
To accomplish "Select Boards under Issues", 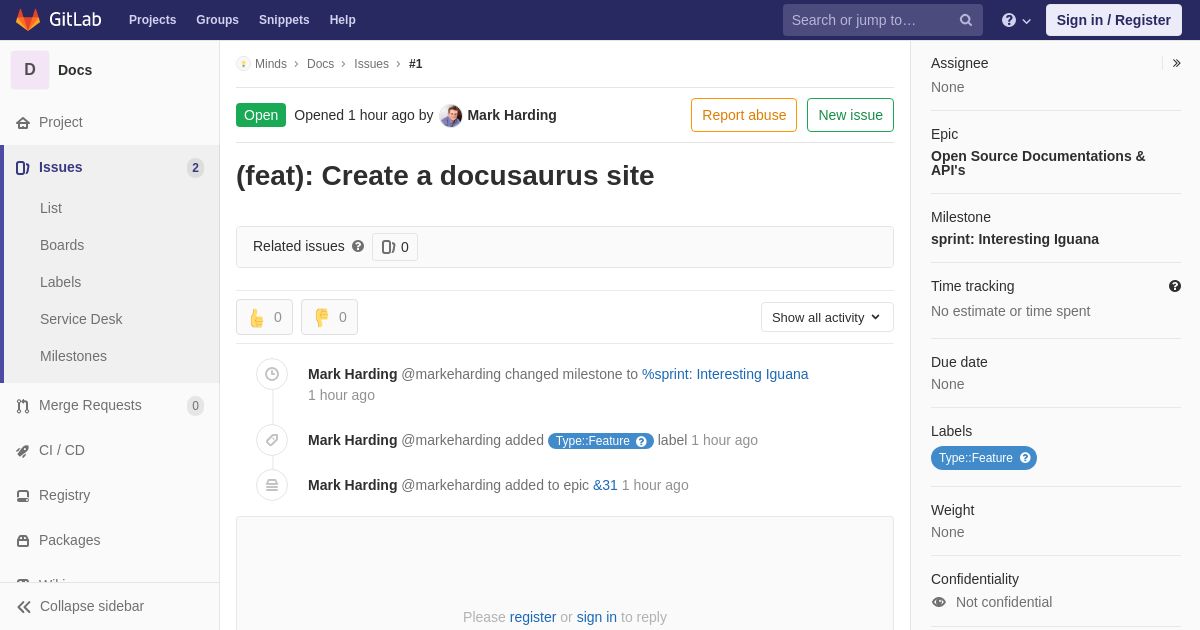I will point(62,245).
